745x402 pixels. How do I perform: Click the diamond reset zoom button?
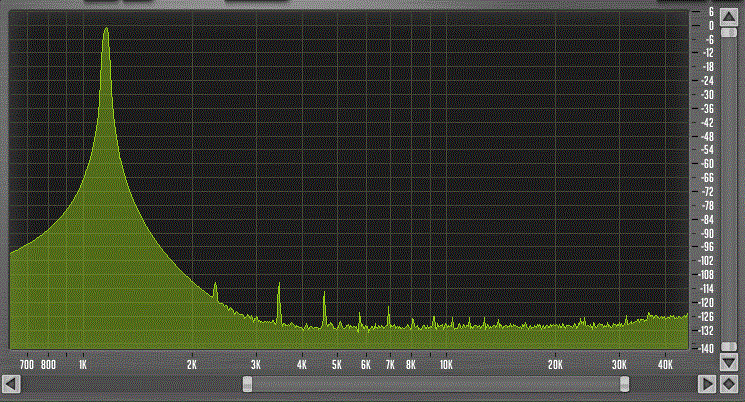(729, 384)
